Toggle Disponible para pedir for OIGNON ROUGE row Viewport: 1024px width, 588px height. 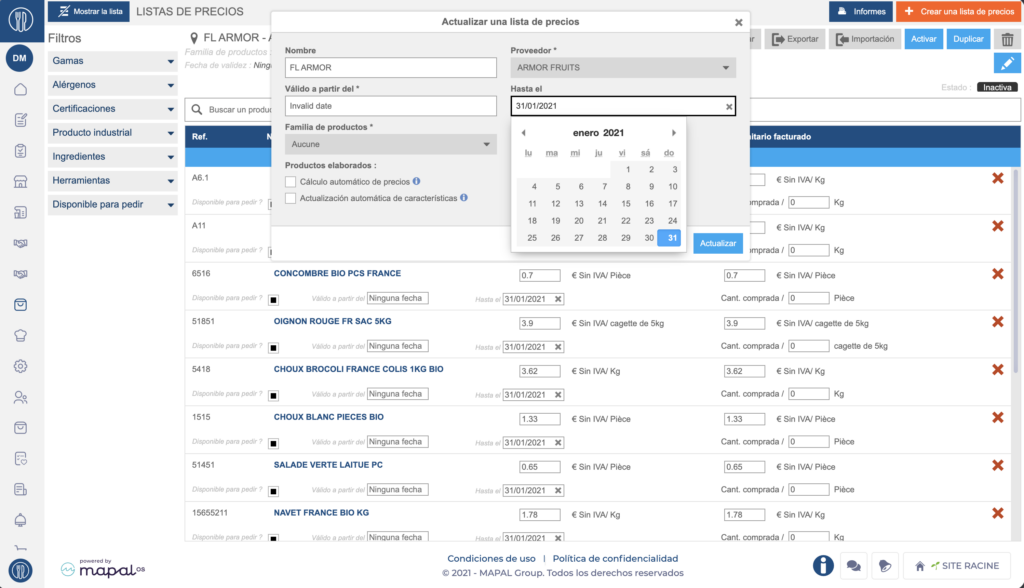(x=274, y=348)
